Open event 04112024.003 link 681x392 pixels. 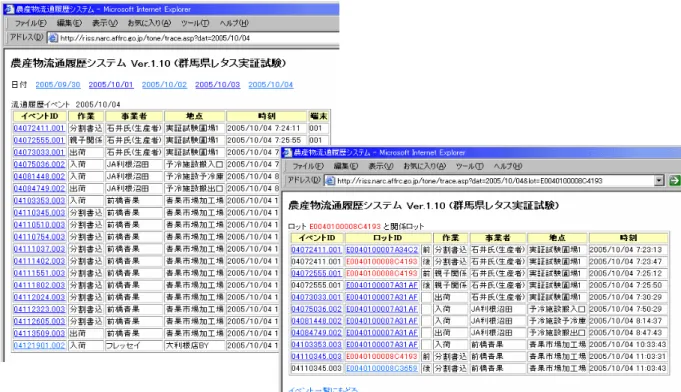[39, 297]
